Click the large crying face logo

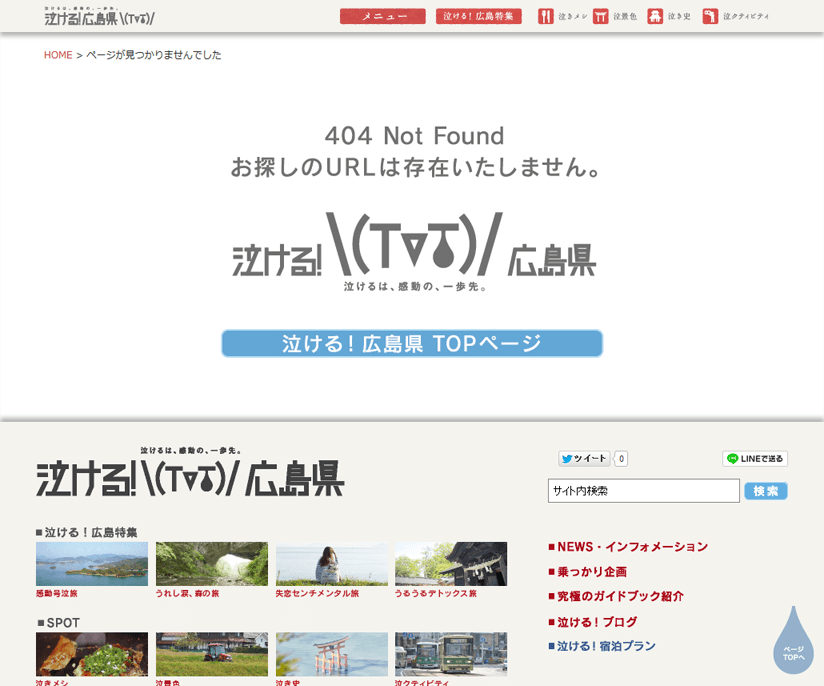pos(414,252)
